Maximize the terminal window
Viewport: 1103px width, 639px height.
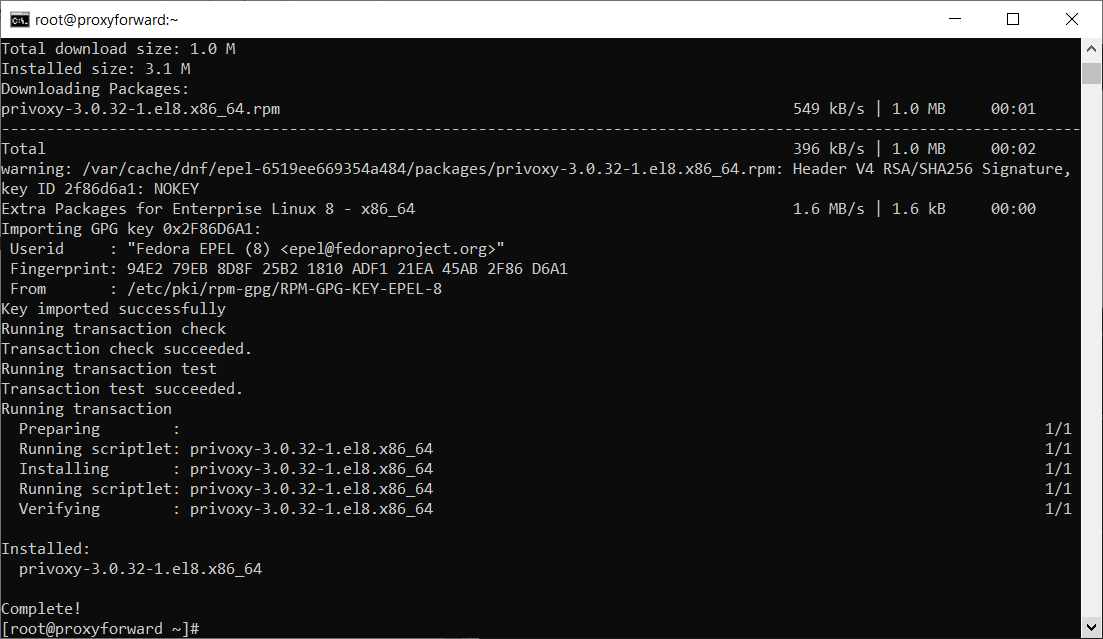tap(1012, 19)
